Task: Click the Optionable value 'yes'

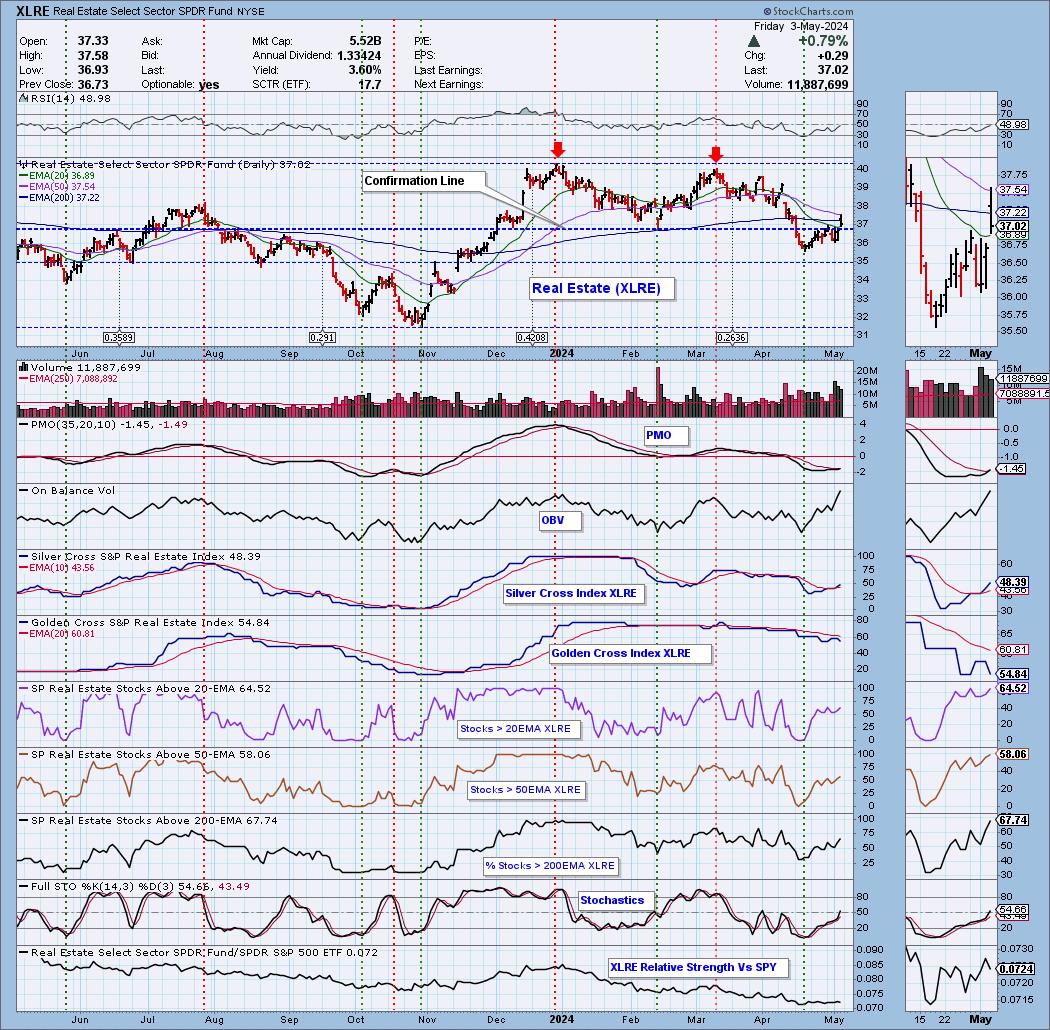Action: tap(209, 84)
